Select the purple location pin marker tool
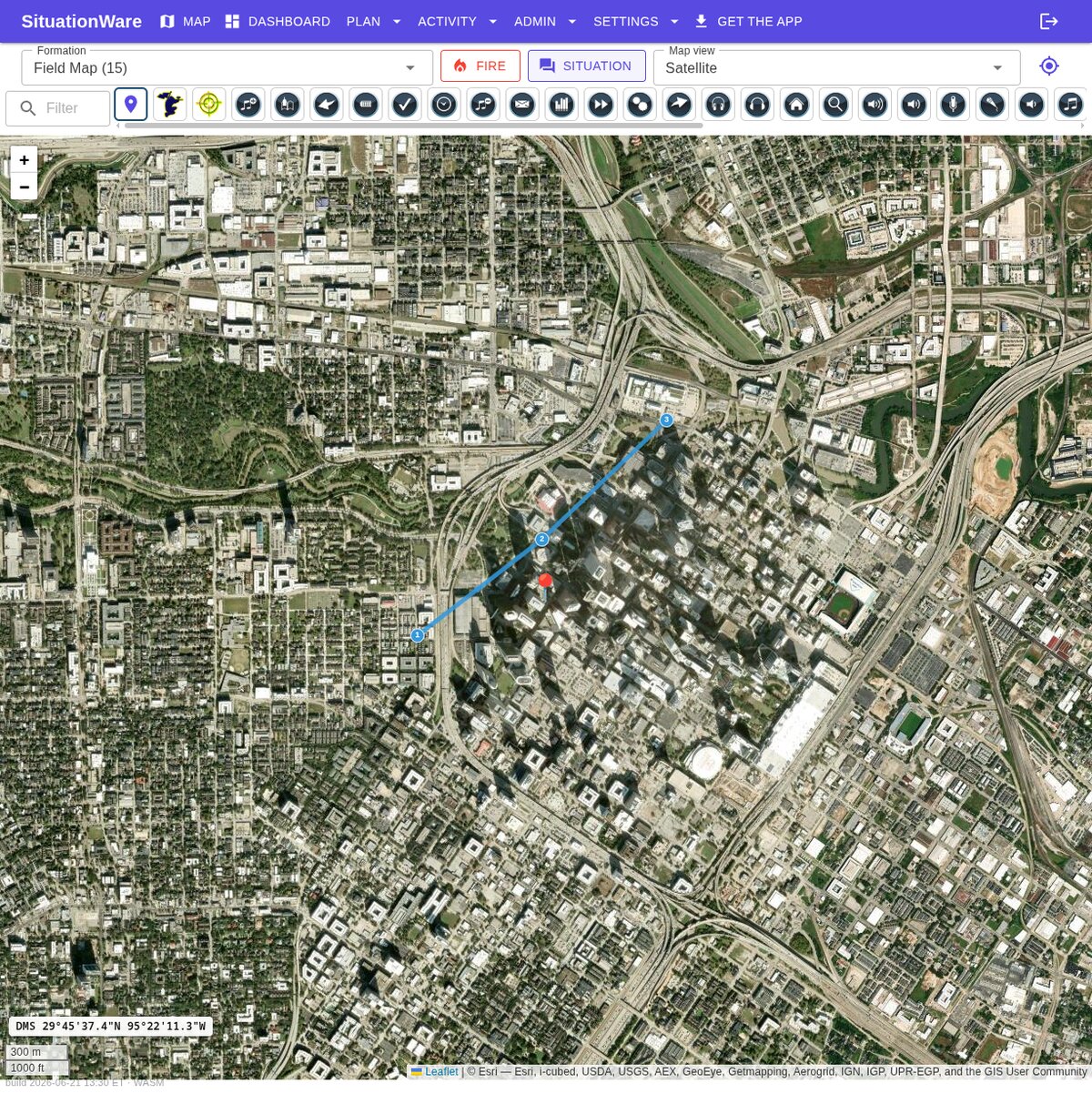Viewport: 1092px width, 1094px height. point(131,105)
